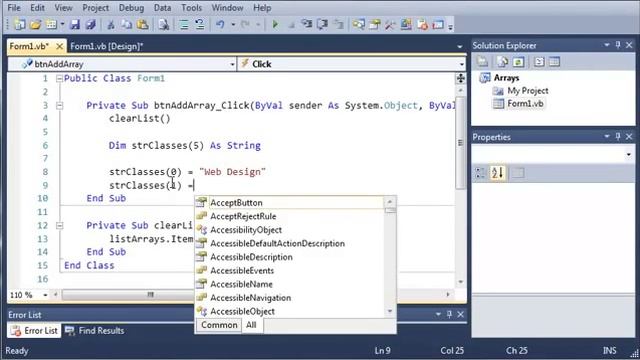Switch to the Form1.vb [Design]* tab
The image size is (640, 360).
[x=107, y=47]
